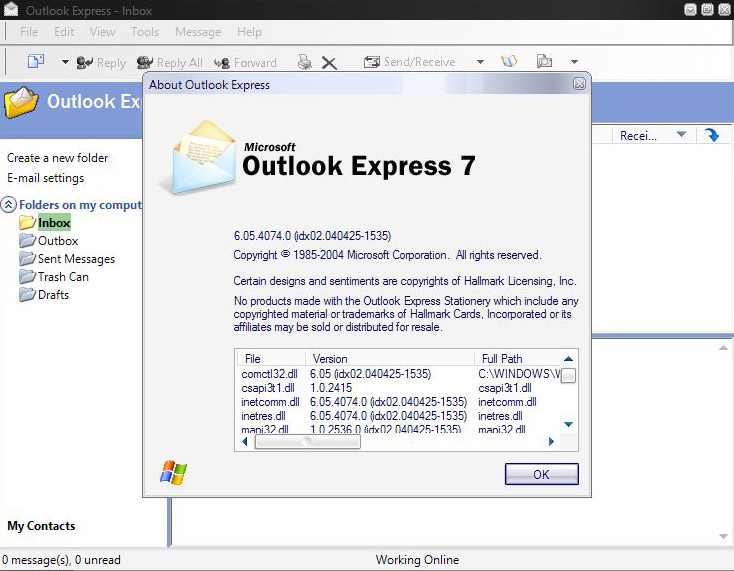Click the My Contacts header
734x571 pixels.
pyautogui.click(x=41, y=526)
